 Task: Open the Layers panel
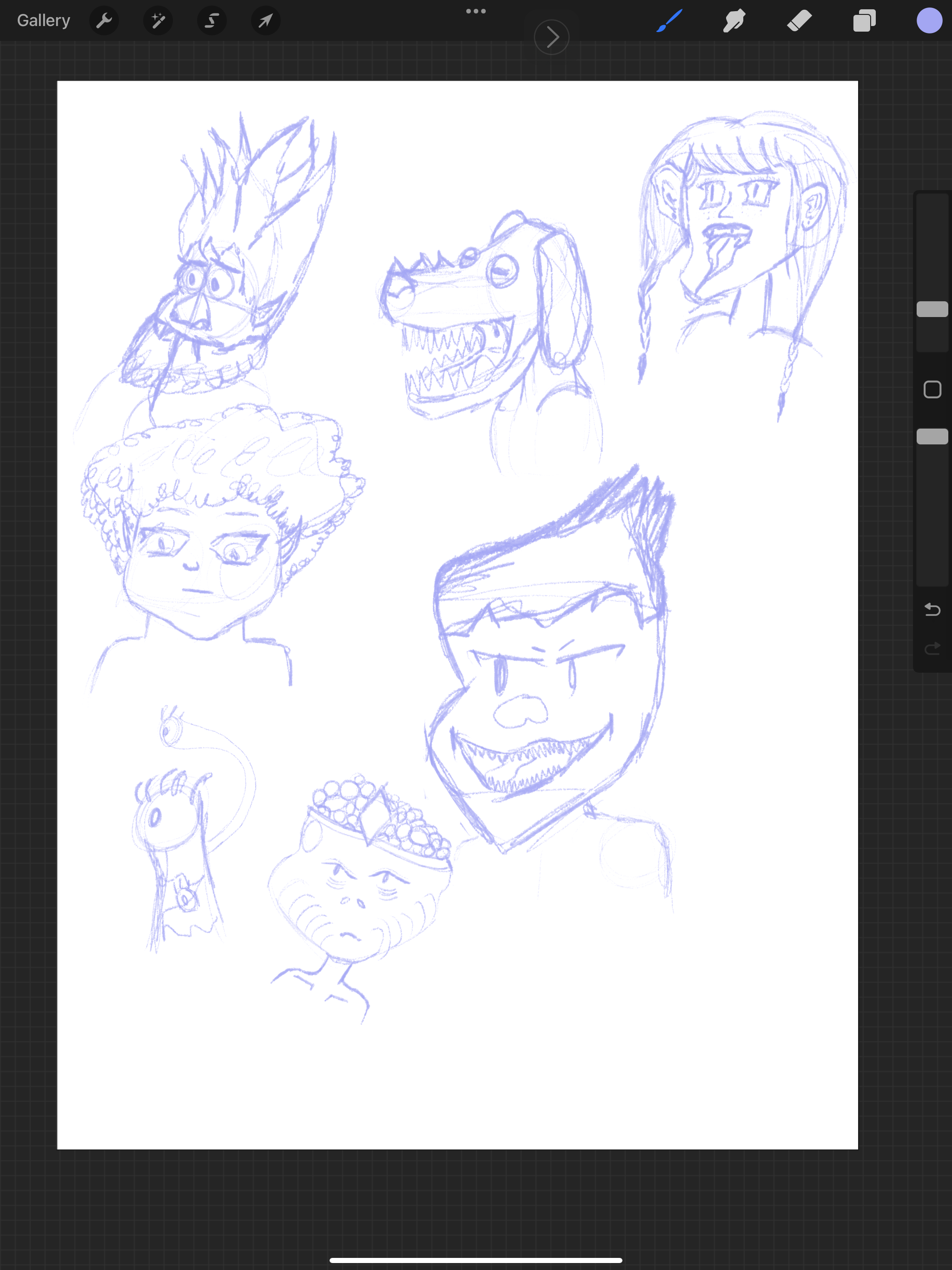[864, 21]
